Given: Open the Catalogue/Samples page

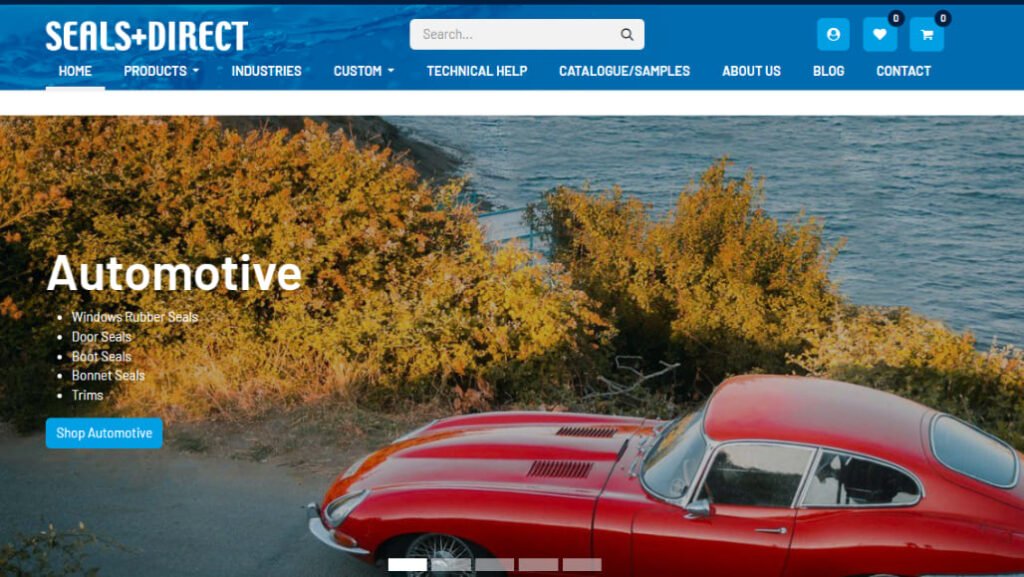Looking at the screenshot, I should click(x=624, y=71).
